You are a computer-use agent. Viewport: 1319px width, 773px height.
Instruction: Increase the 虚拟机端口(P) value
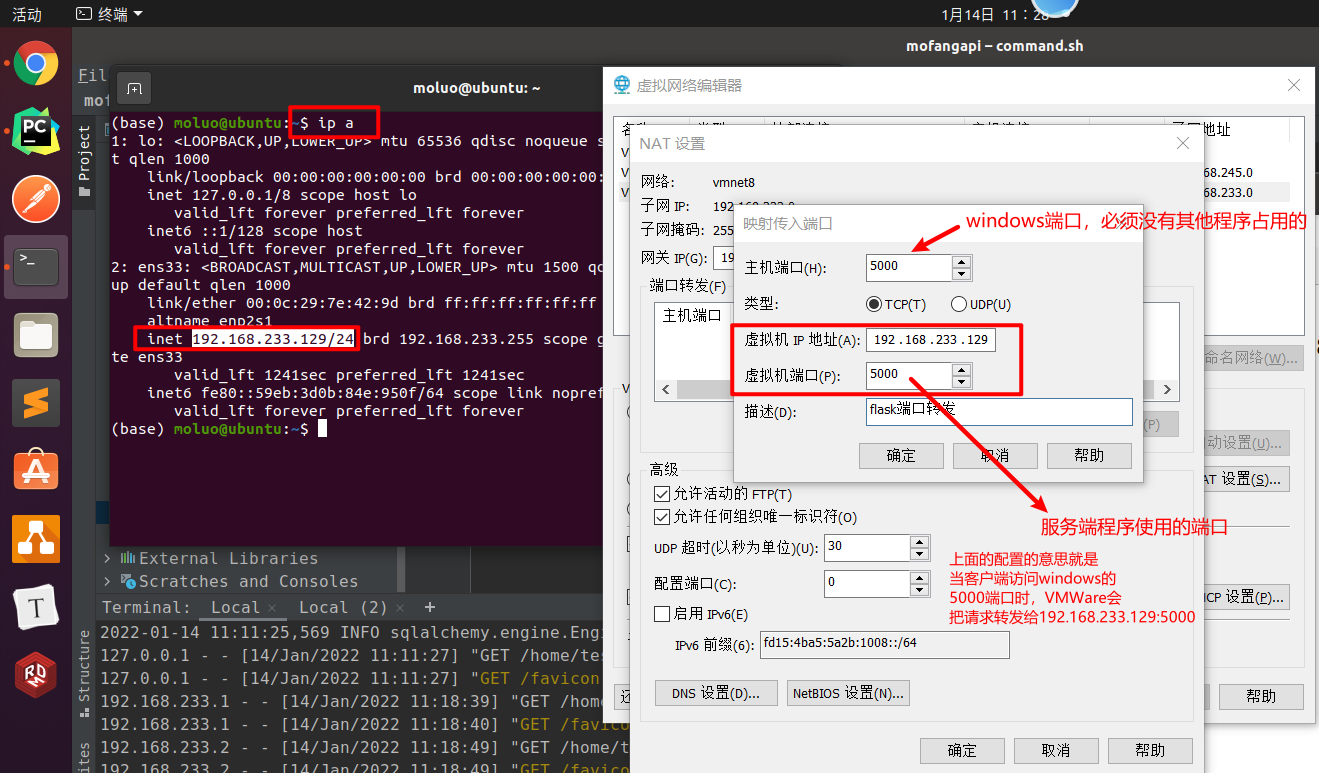[961, 370]
